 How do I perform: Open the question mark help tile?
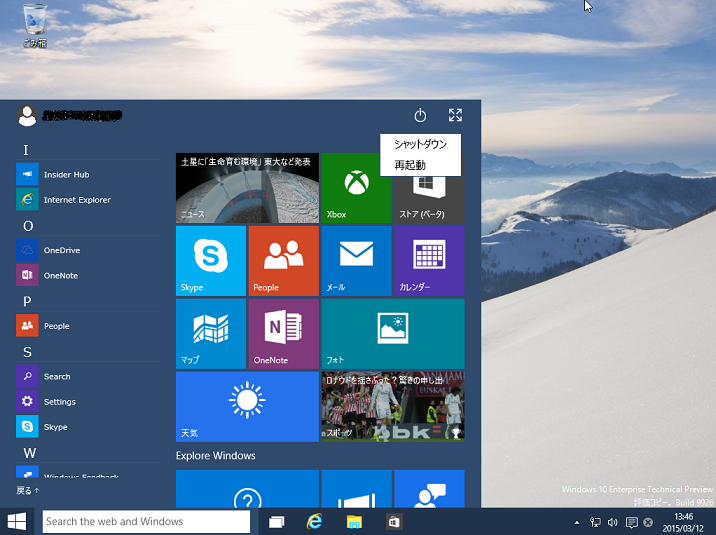click(x=247, y=488)
